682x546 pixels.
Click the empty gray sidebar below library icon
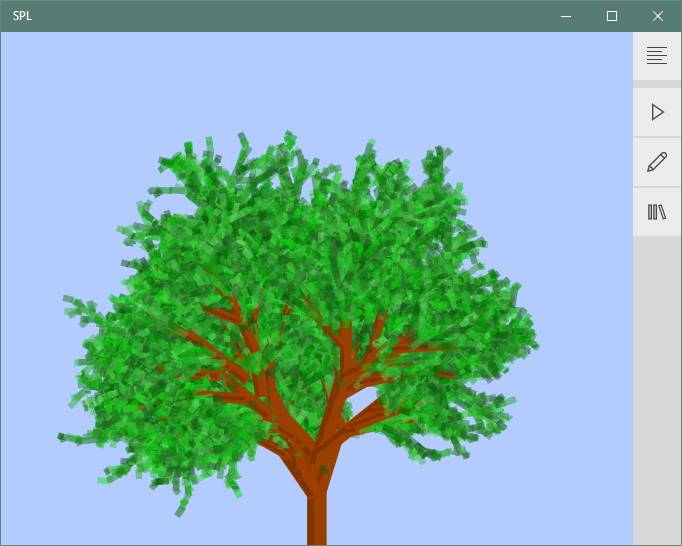(657, 390)
